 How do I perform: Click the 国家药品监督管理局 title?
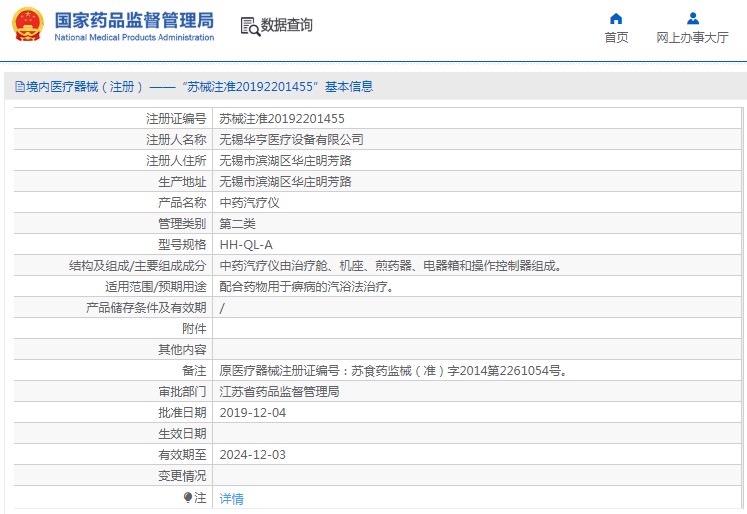[x=134, y=20]
